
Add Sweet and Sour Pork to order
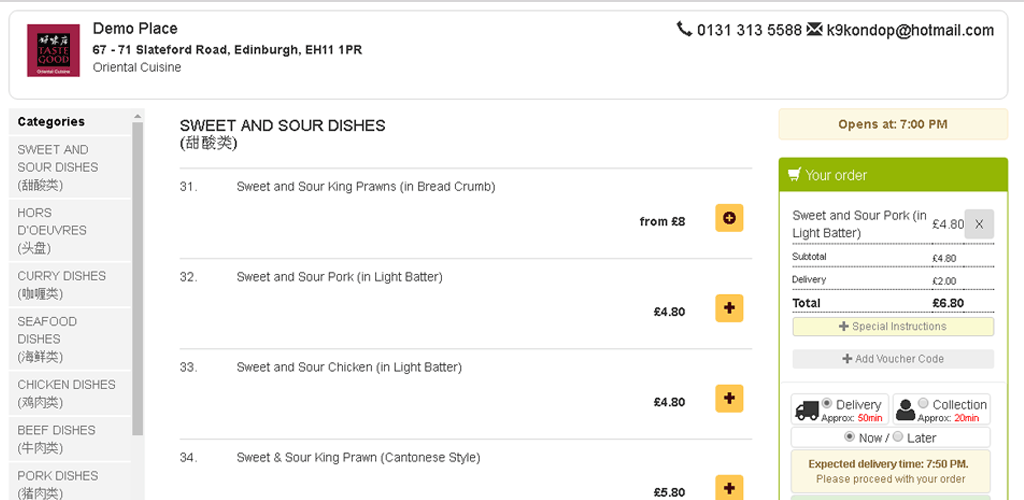[729, 308]
